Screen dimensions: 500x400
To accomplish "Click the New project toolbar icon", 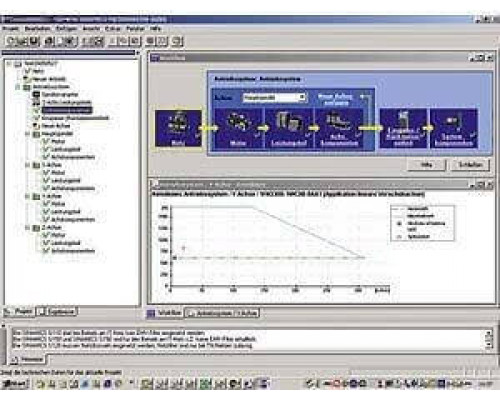I will tap(10, 41).
